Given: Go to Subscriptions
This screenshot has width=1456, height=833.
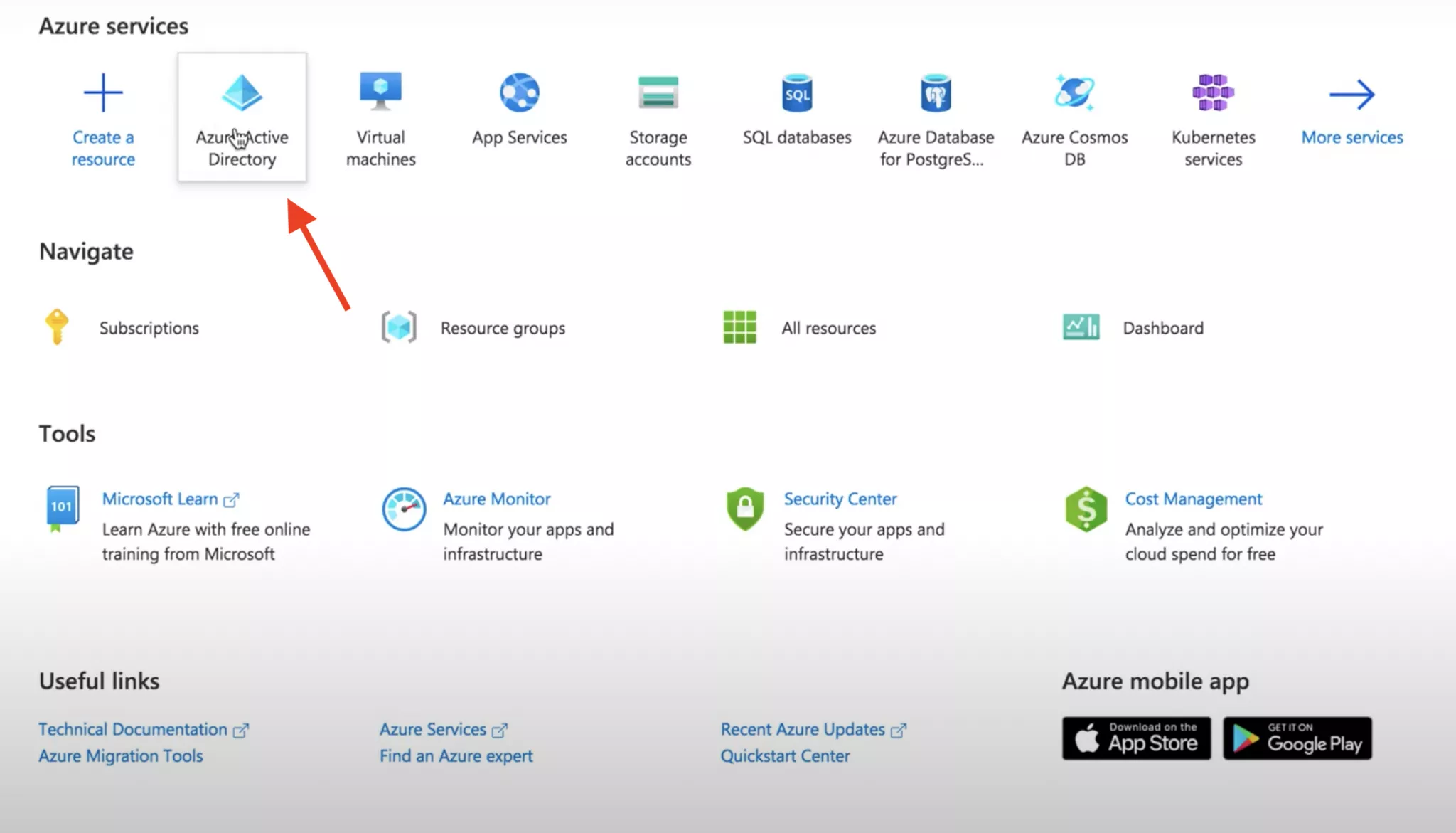Looking at the screenshot, I should [149, 328].
